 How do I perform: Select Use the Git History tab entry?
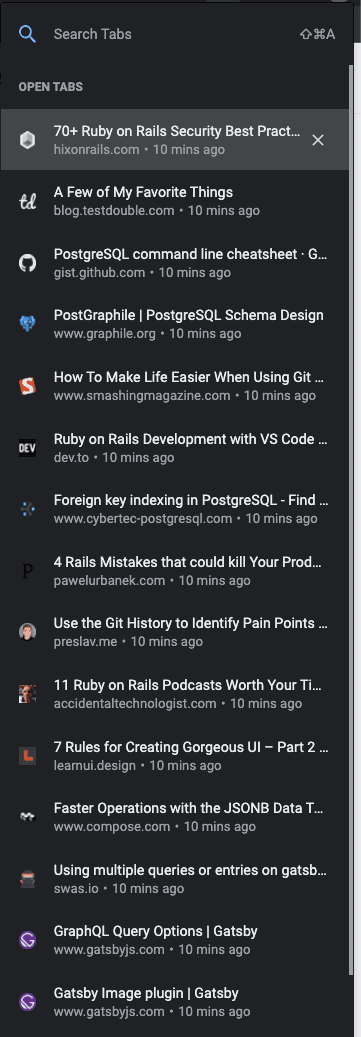point(175,632)
